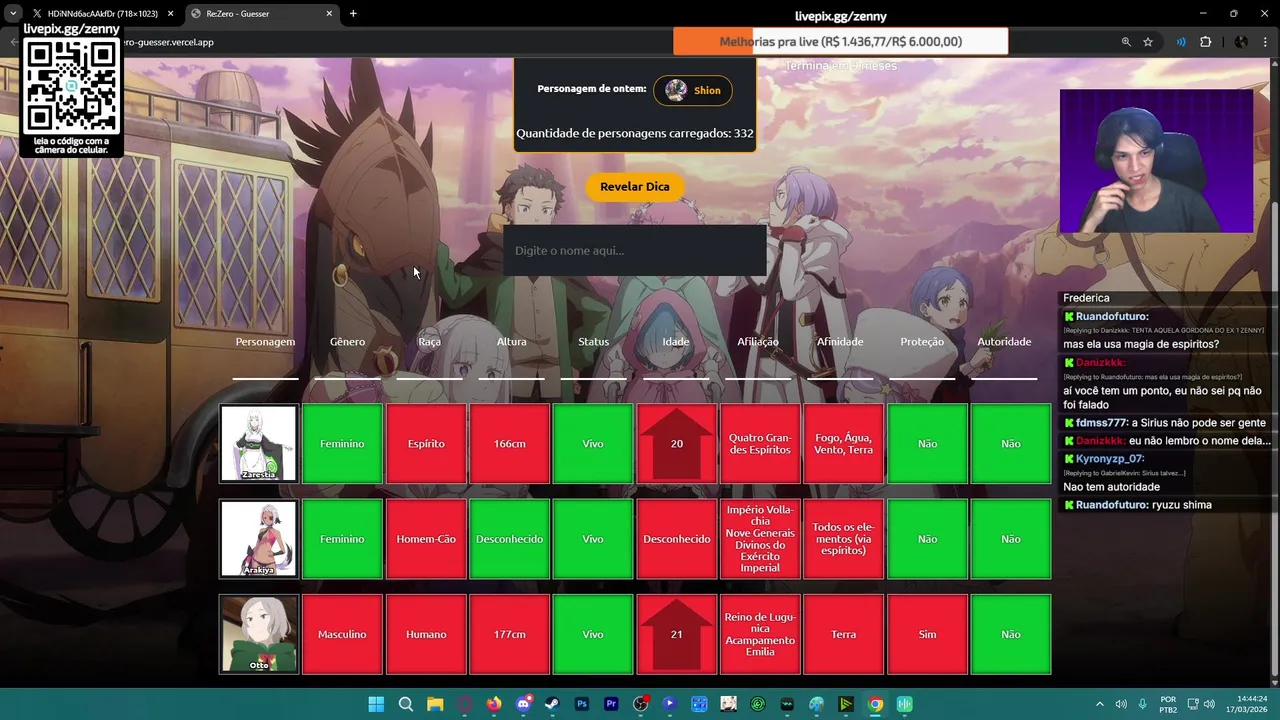The image size is (1280, 720).
Task: Click the Fogo, Água, Vento, Terra cell
Action: click(843, 443)
